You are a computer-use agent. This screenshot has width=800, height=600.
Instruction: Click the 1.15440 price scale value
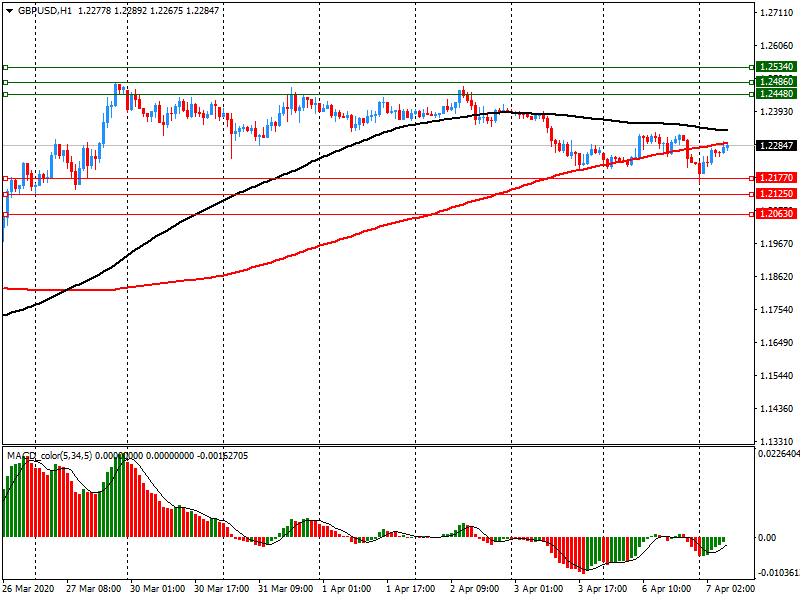(x=777, y=376)
